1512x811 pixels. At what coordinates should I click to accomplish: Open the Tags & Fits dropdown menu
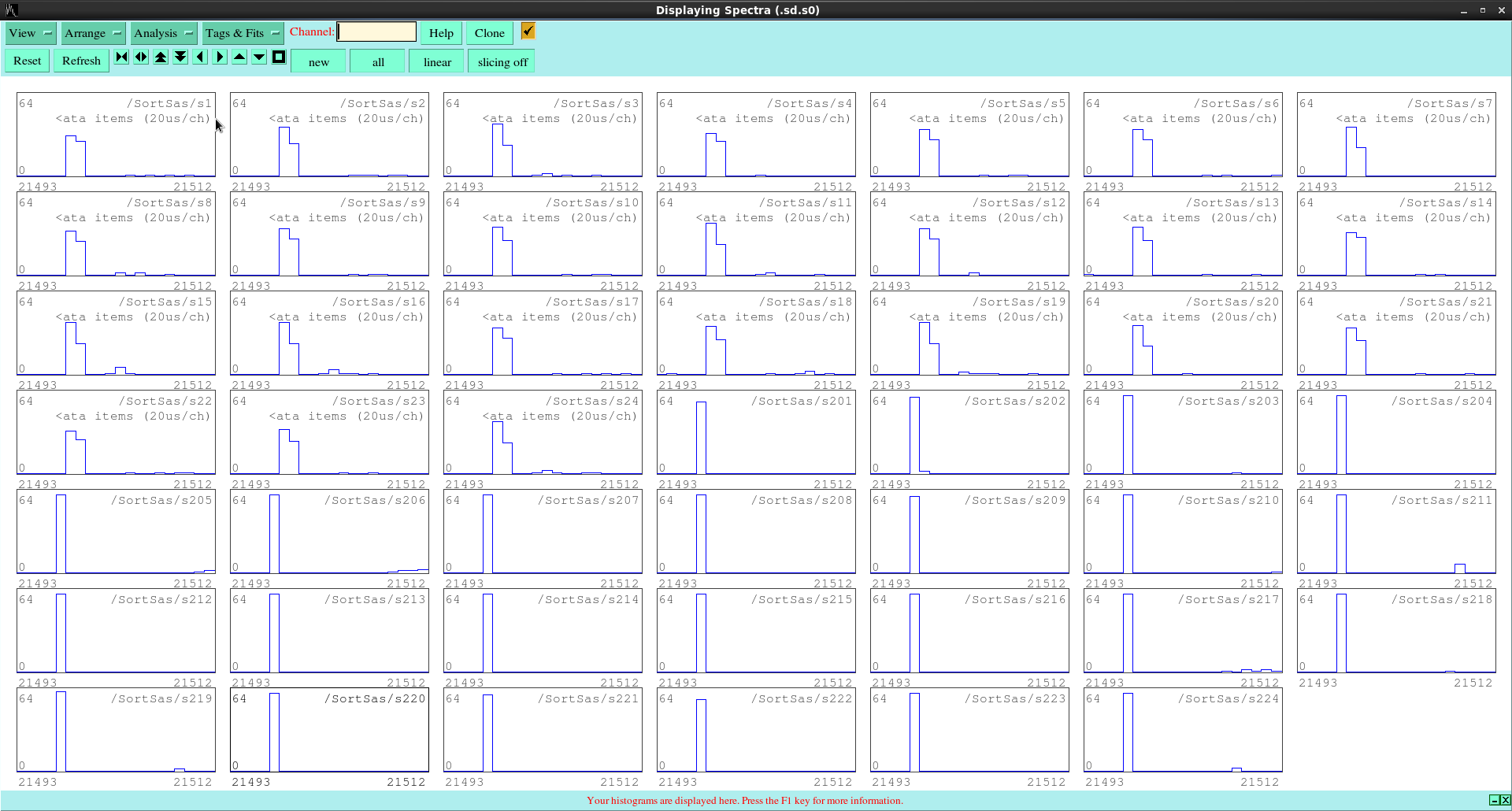243,33
